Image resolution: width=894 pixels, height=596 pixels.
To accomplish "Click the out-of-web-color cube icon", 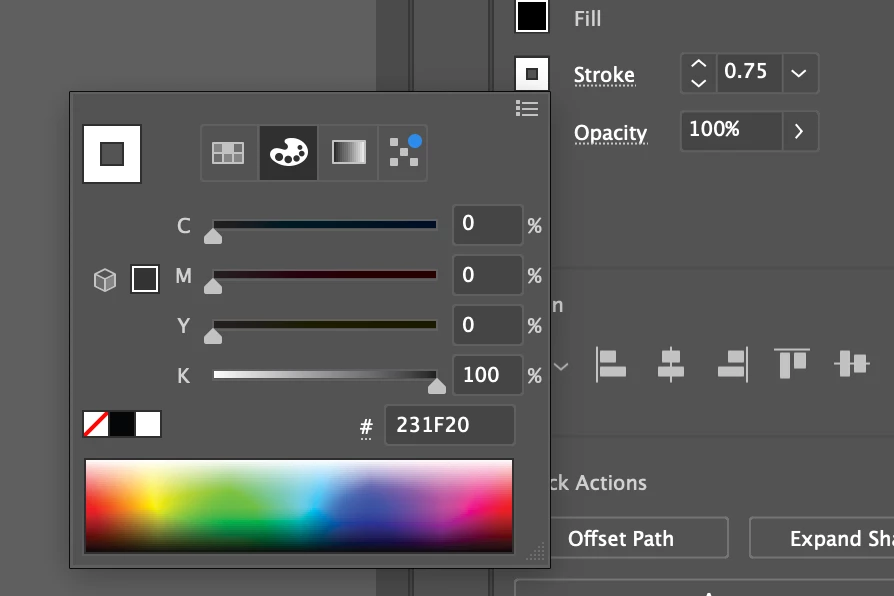I will pos(105,280).
